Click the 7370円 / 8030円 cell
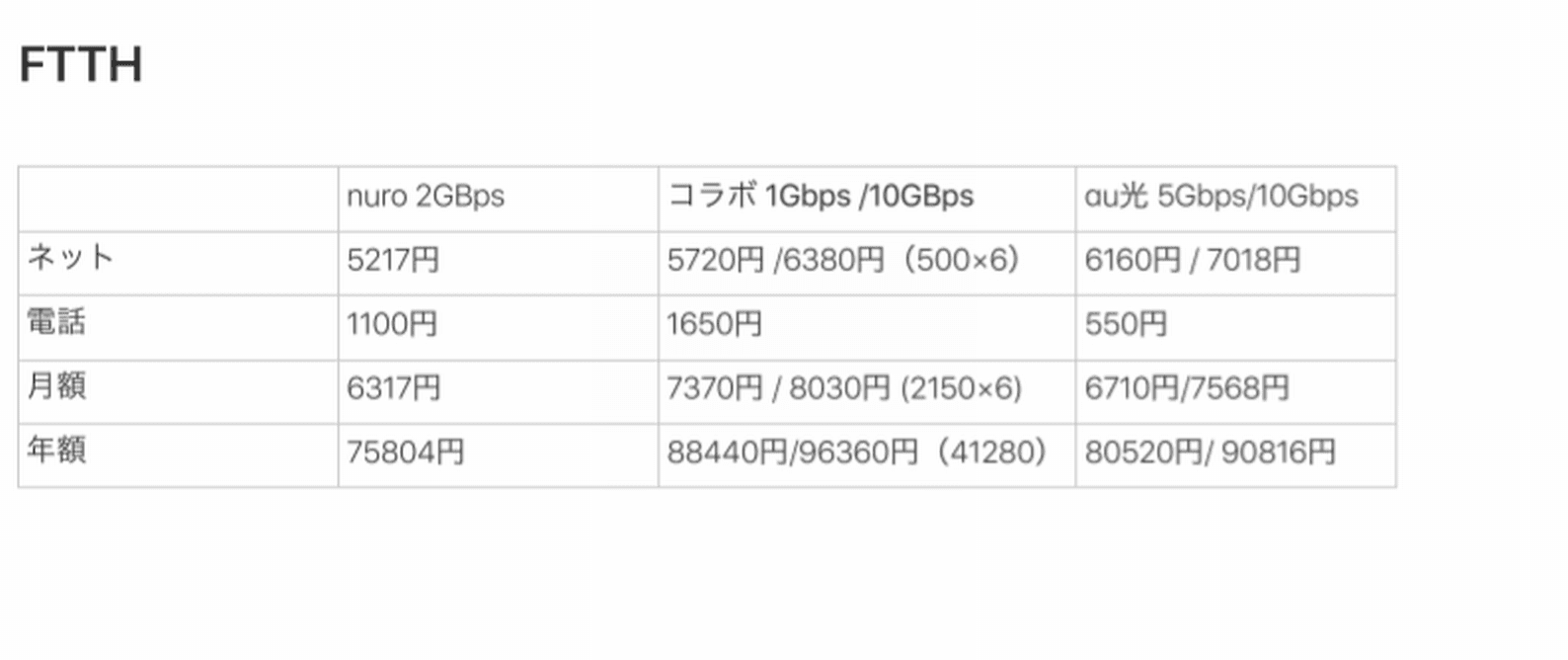 (x=867, y=391)
